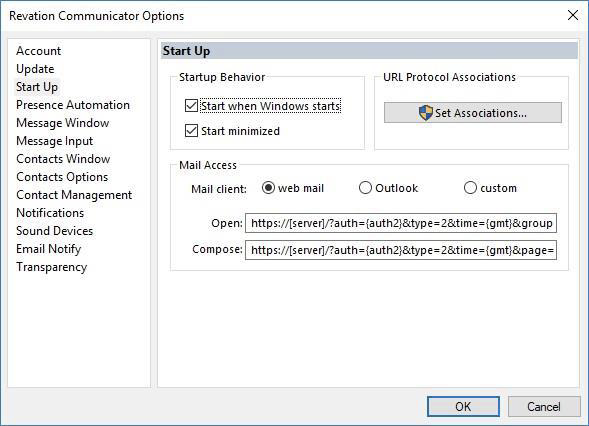Viewport: 589px width, 426px height.
Task: Click the Cancel button
Action: [x=544, y=406]
